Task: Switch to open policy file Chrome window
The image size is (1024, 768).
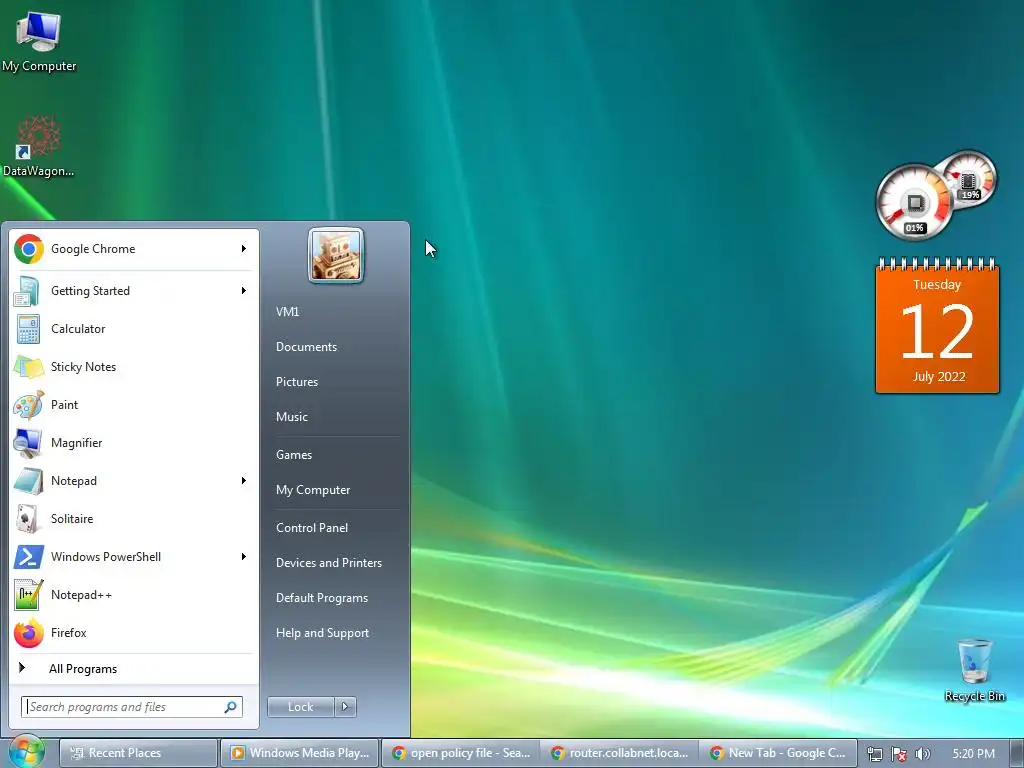Action: coord(460,753)
